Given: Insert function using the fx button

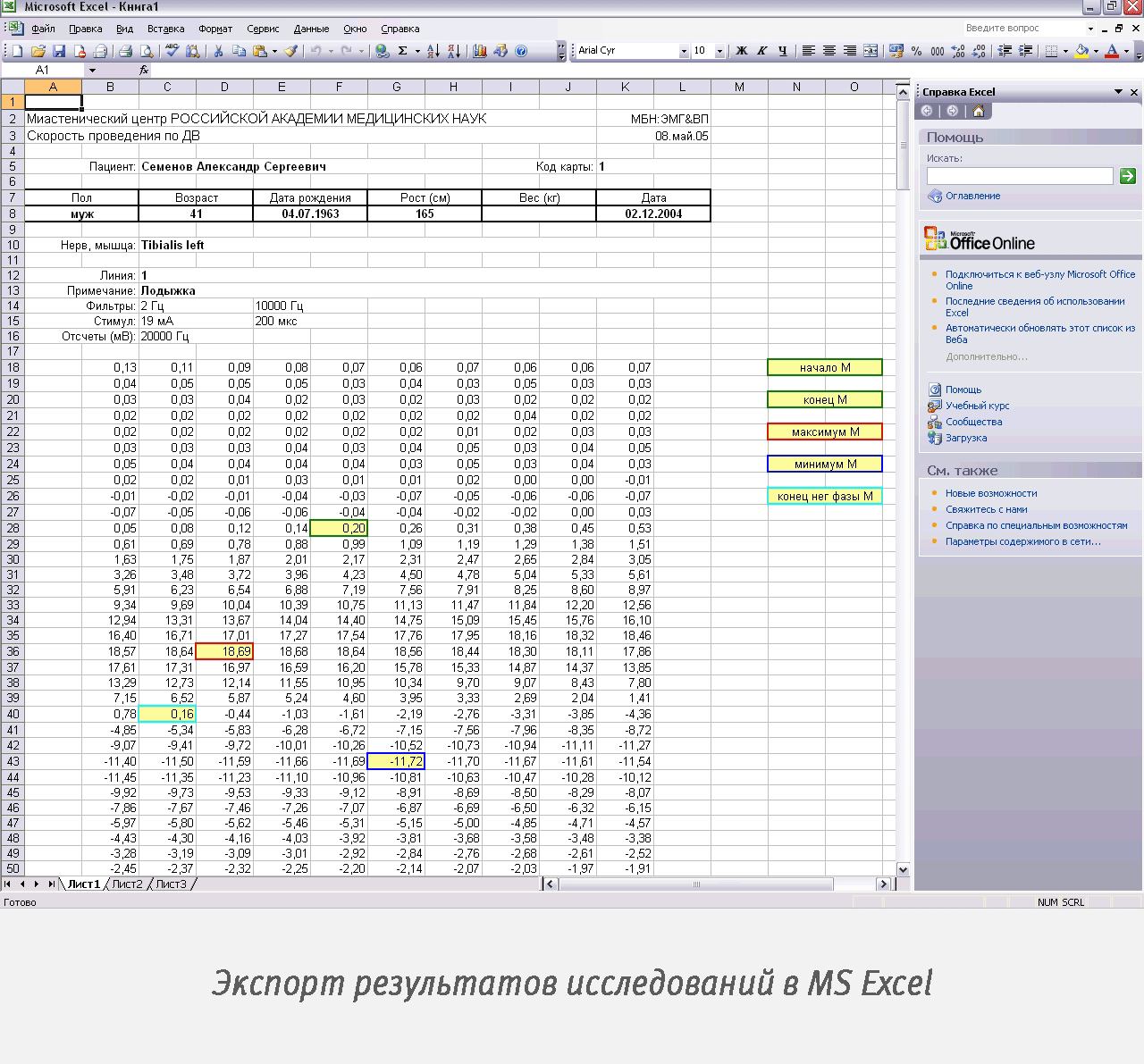Looking at the screenshot, I should [144, 70].
